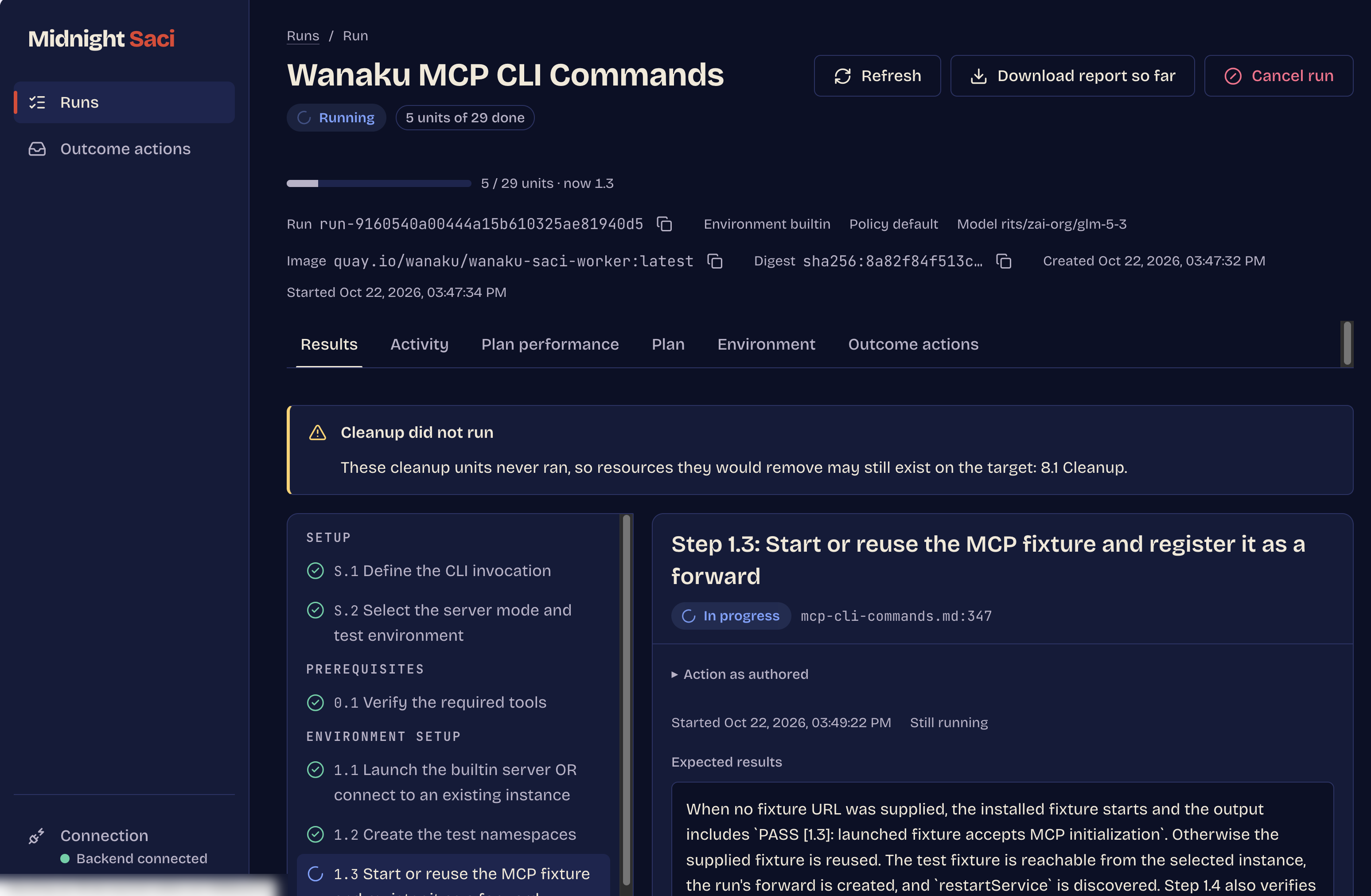Select the Results tab
This screenshot has width=1371, height=896.
[329, 345]
